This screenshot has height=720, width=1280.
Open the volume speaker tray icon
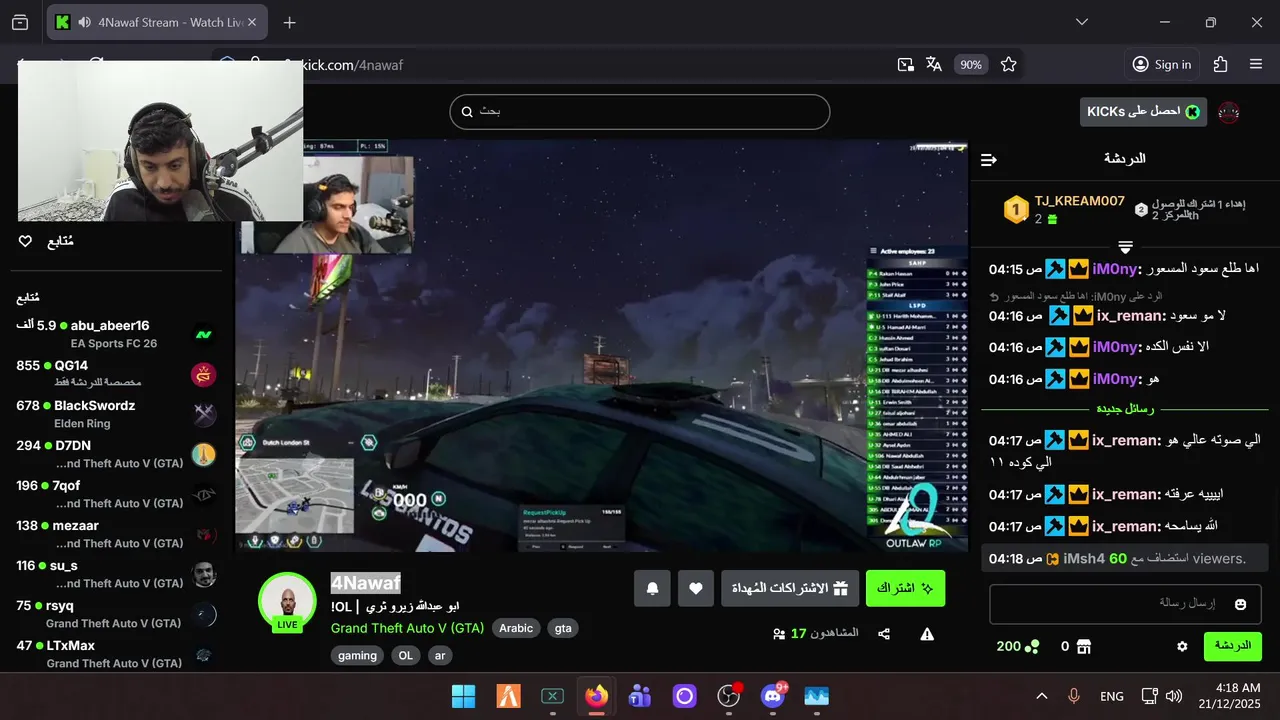click(1174, 696)
